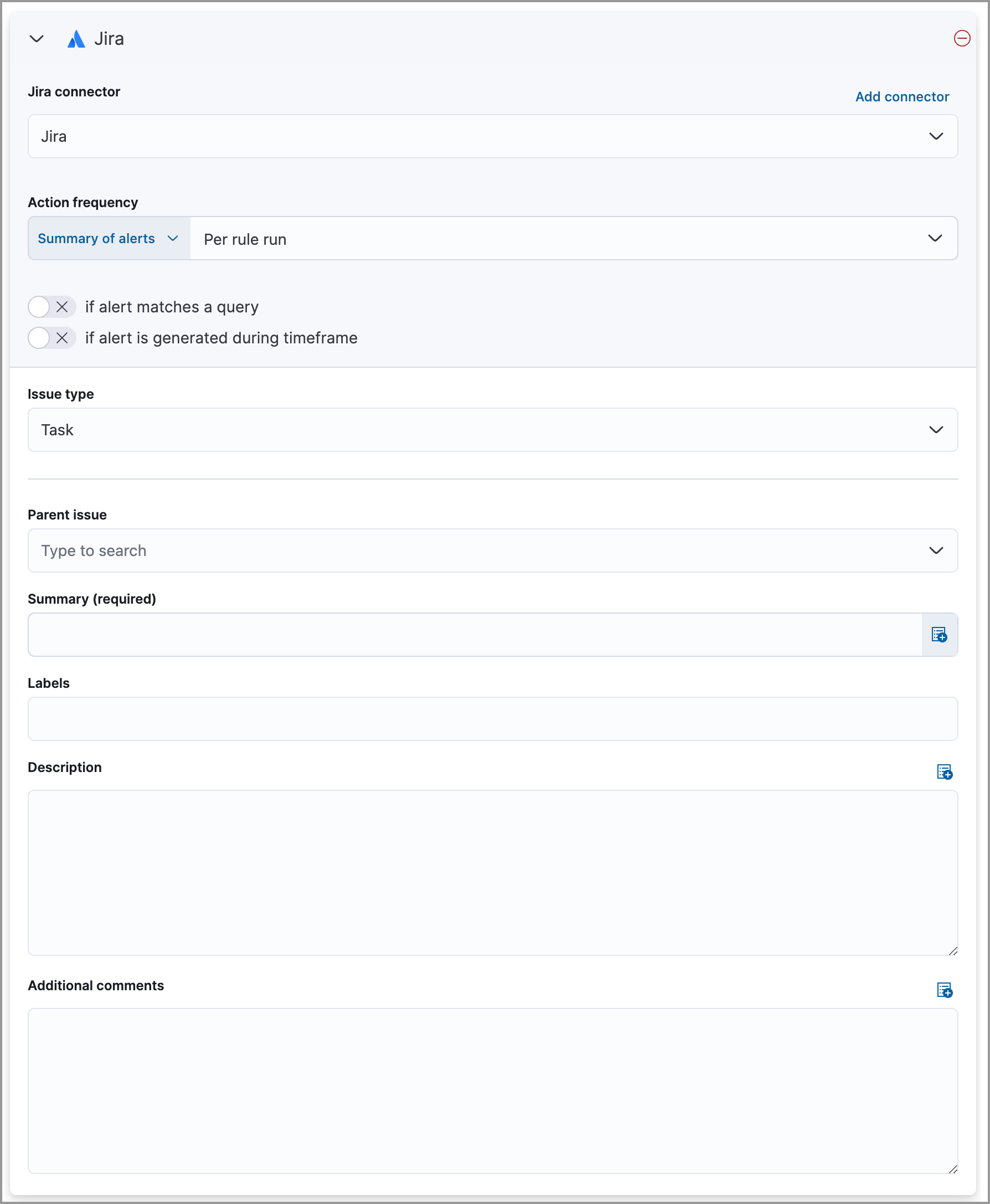
Task: Open the 'Summary of alerts' frequency selector
Action: coord(109,238)
